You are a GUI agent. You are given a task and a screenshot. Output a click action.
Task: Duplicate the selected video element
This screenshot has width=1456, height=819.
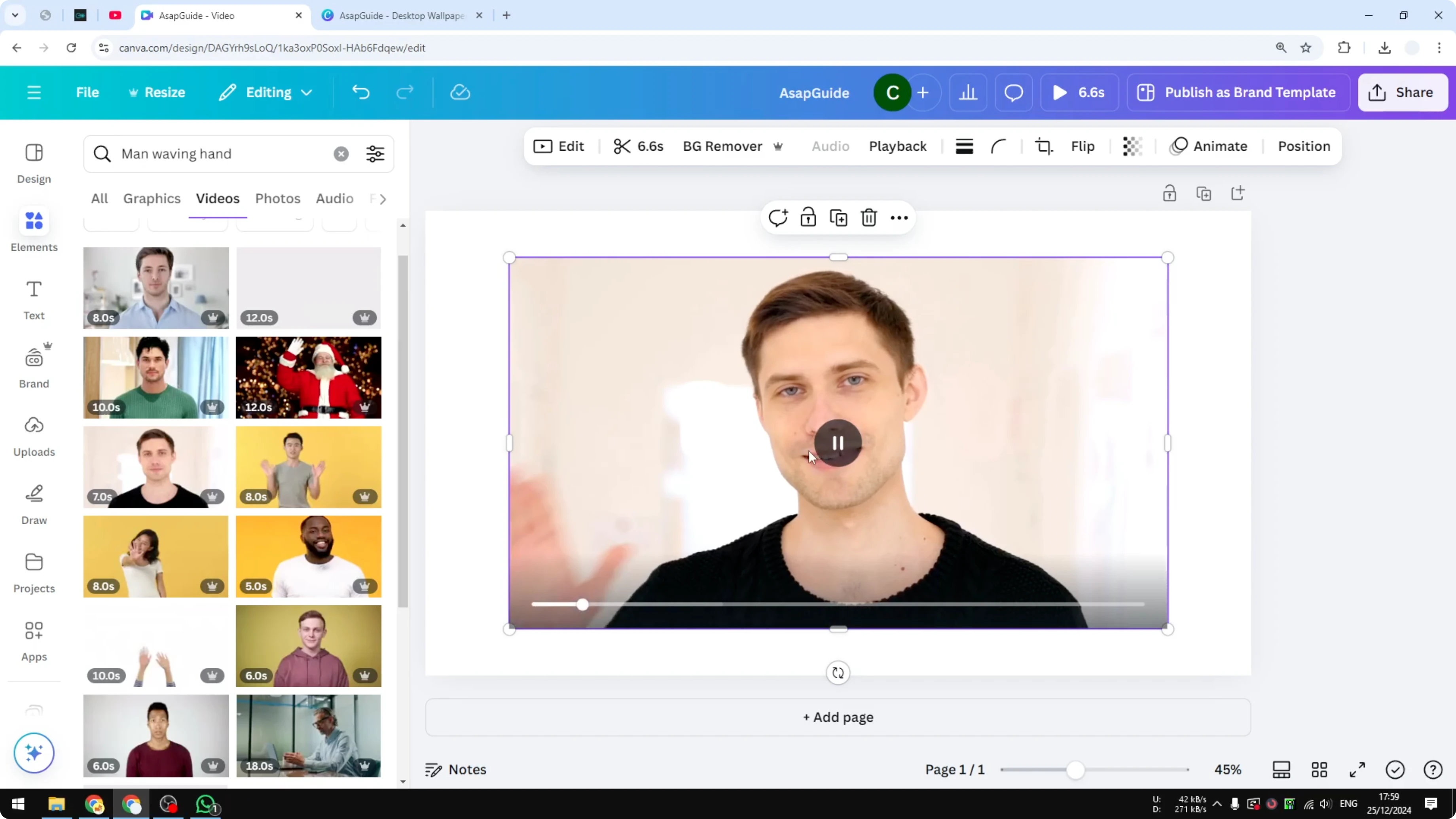tap(838, 218)
